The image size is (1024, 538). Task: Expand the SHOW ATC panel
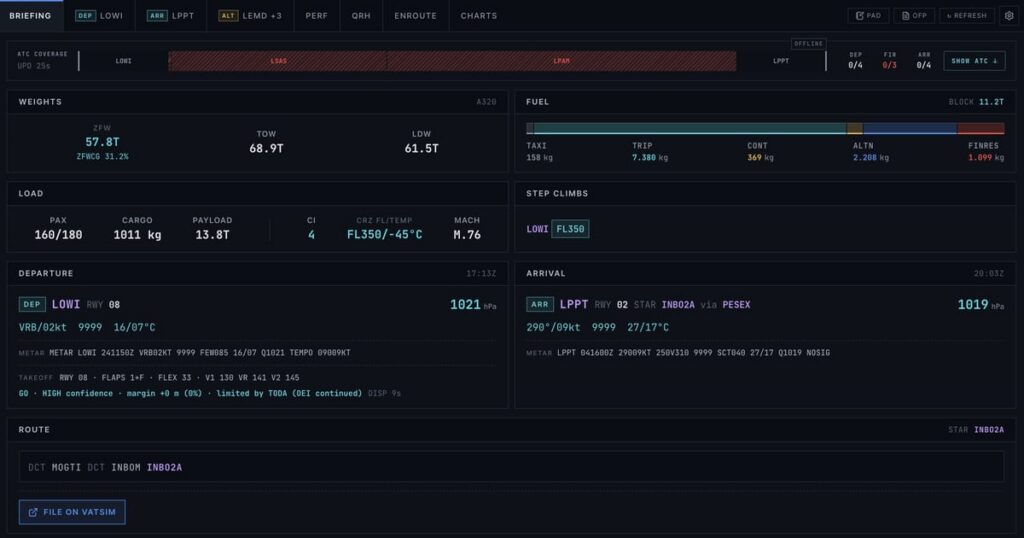974,61
